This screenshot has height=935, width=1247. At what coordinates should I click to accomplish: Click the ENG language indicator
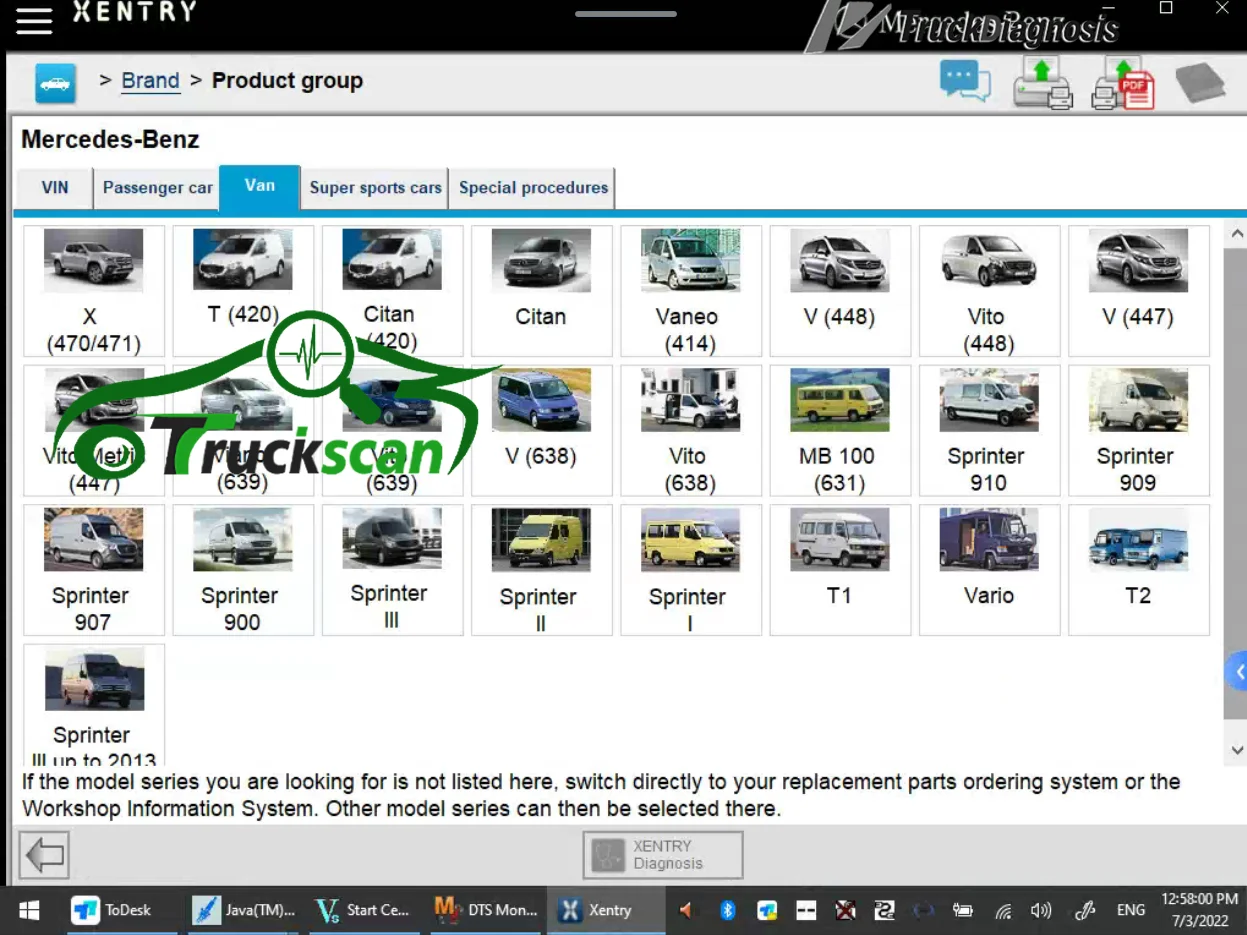[1131, 910]
